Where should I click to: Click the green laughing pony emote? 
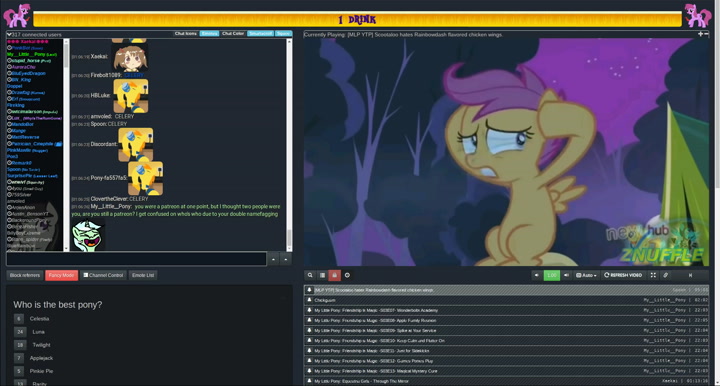click(x=88, y=235)
